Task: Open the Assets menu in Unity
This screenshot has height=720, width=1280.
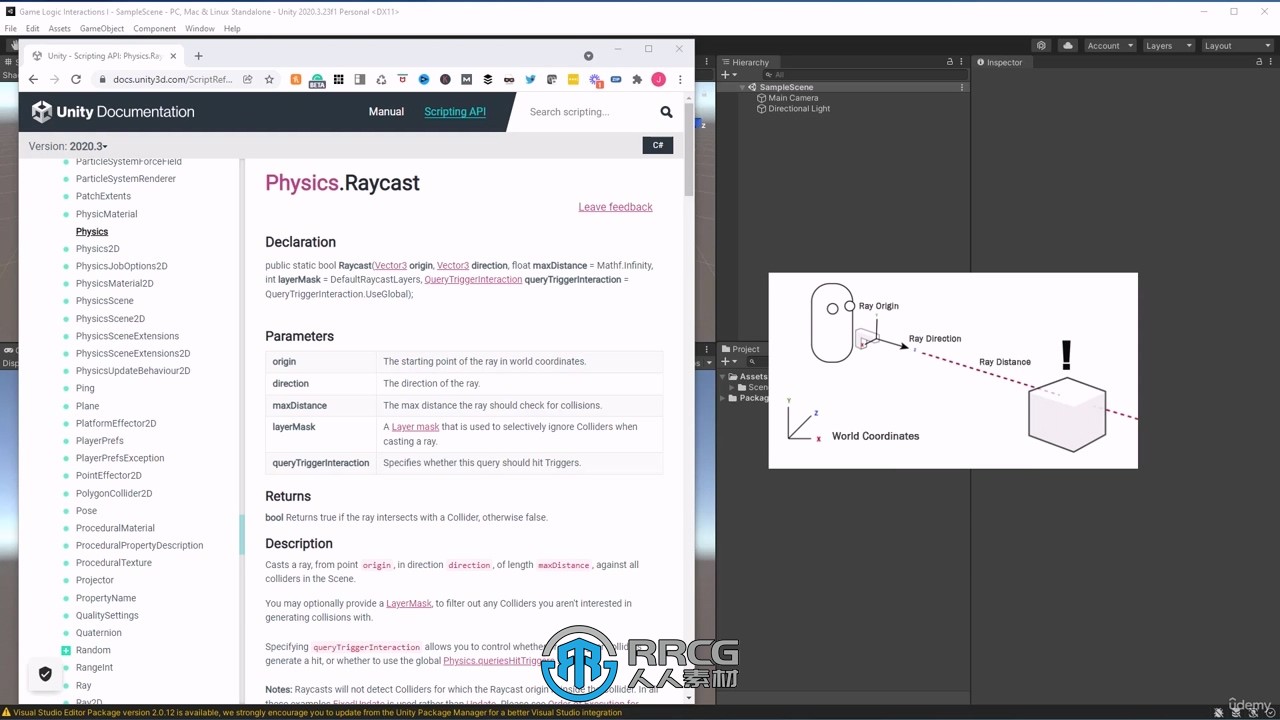Action: (60, 29)
